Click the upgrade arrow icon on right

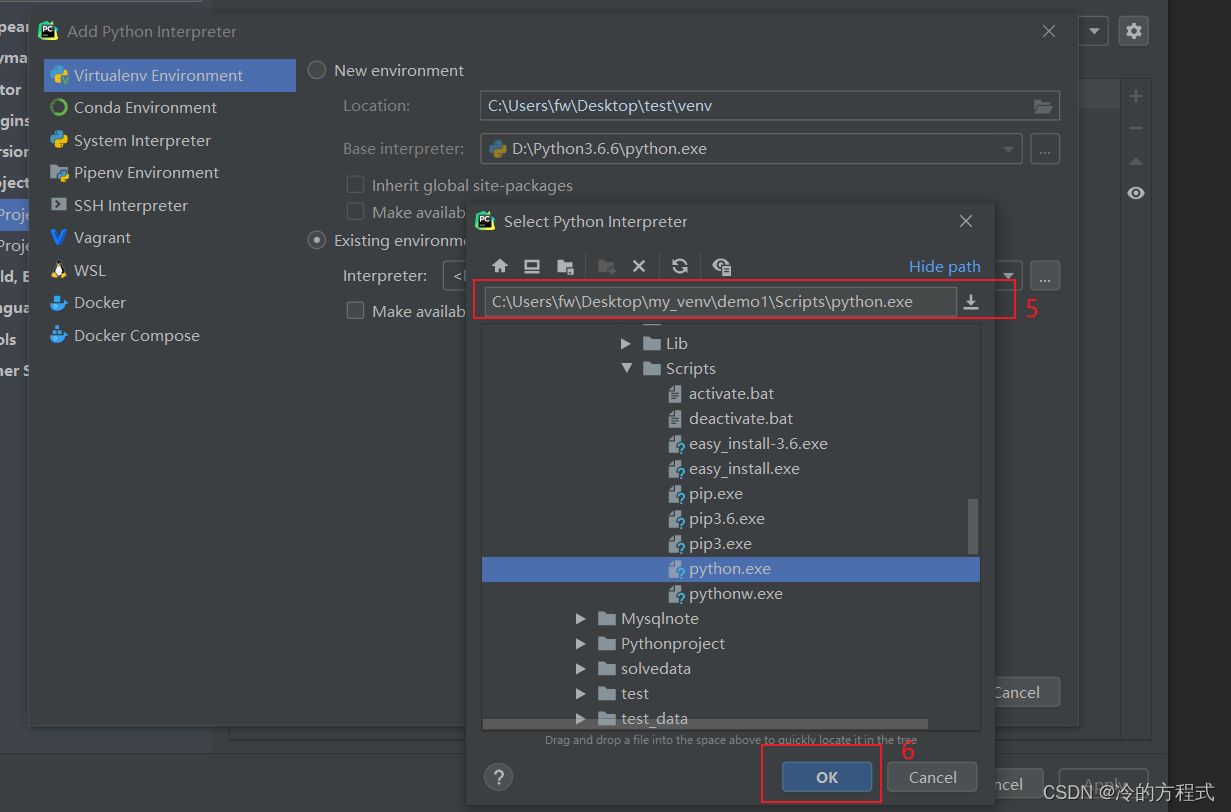click(x=1136, y=160)
